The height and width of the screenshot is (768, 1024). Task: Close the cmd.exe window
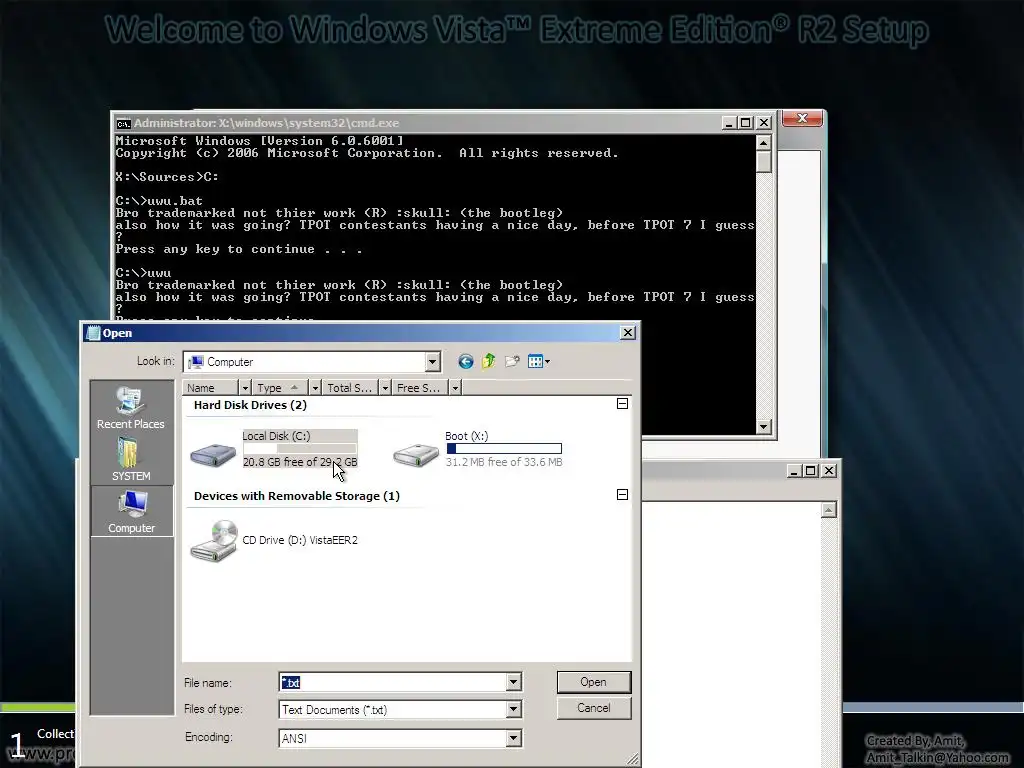[x=763, y=123]
